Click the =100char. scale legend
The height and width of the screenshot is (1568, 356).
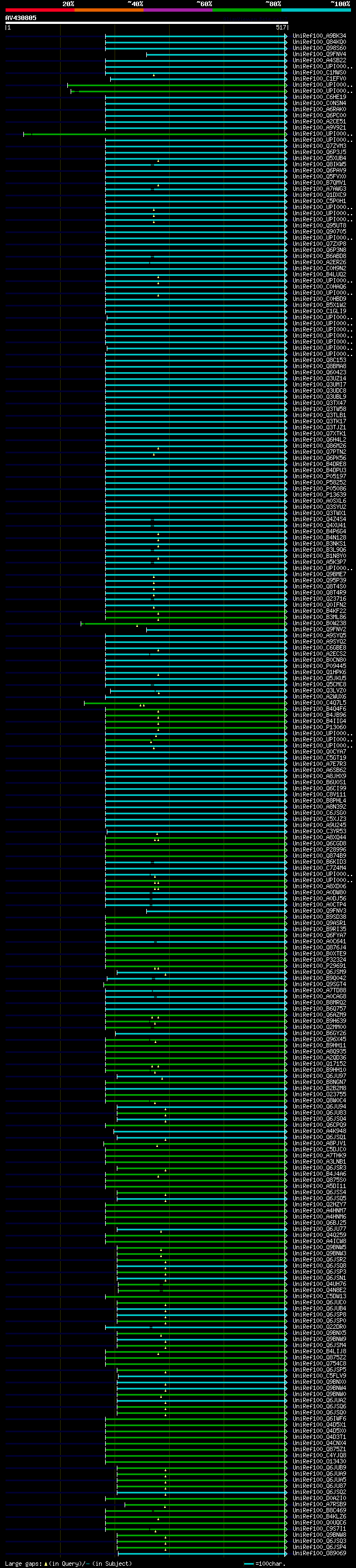[265, 1564]
